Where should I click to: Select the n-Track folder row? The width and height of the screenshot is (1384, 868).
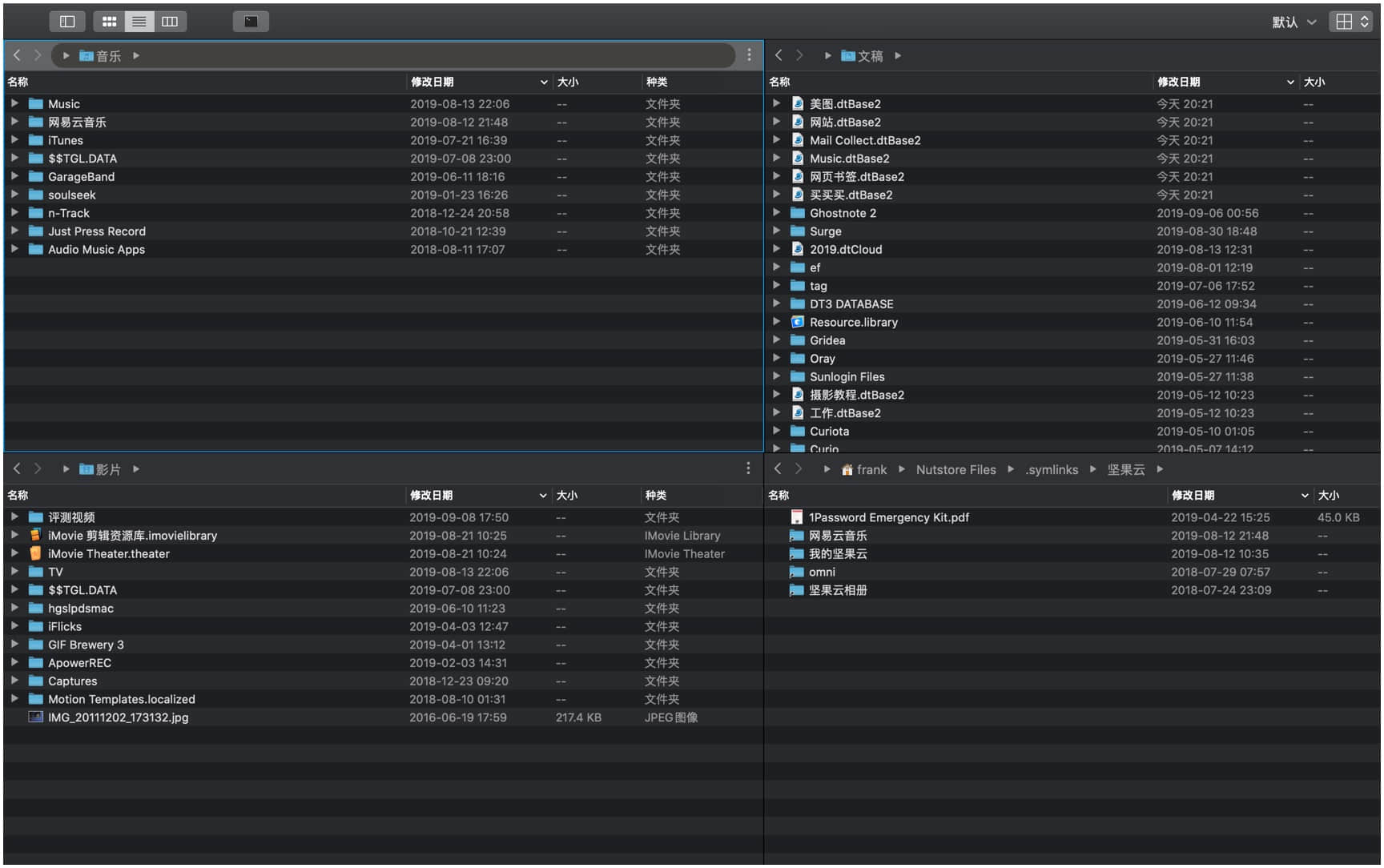(384, 213)
